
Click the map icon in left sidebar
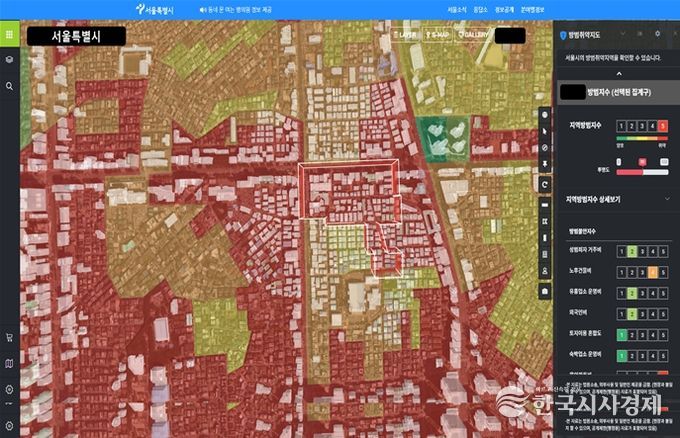click(9, 364)
